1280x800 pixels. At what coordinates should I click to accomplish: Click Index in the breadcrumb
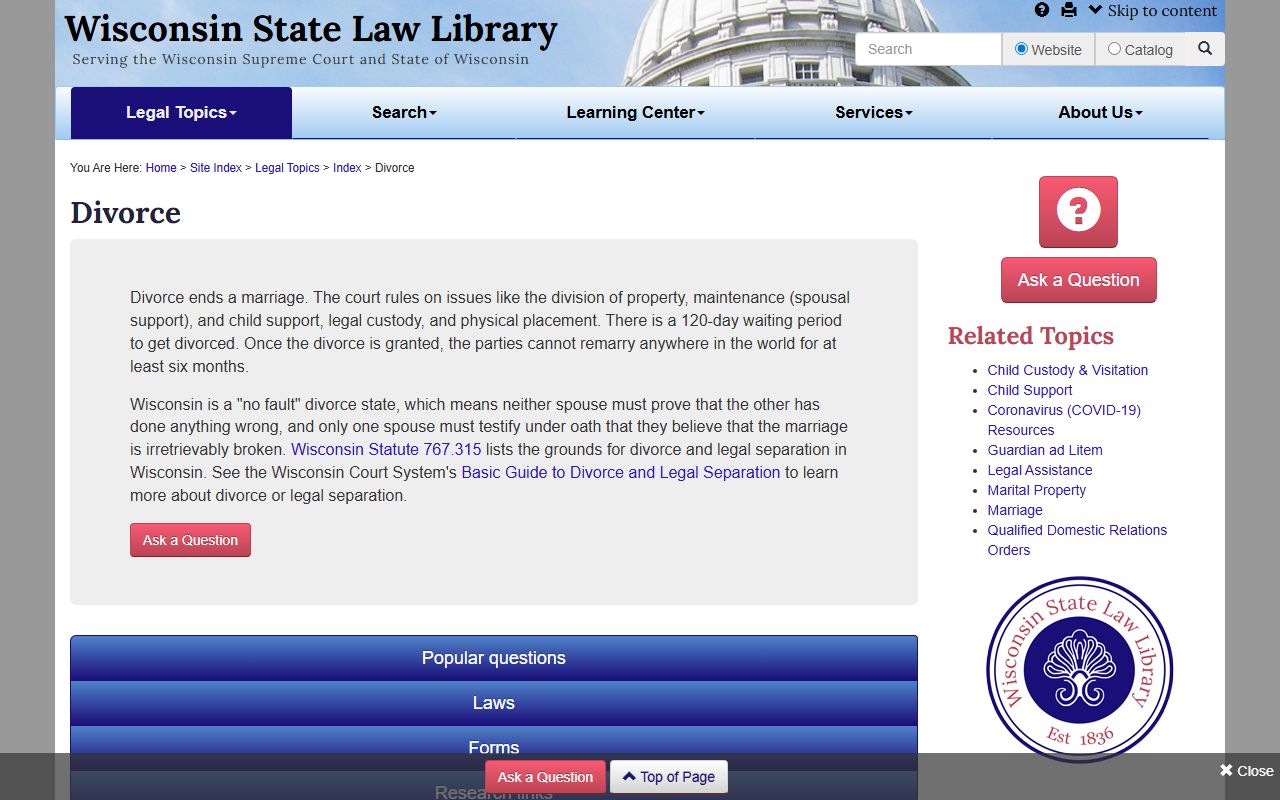coord(347,168)
